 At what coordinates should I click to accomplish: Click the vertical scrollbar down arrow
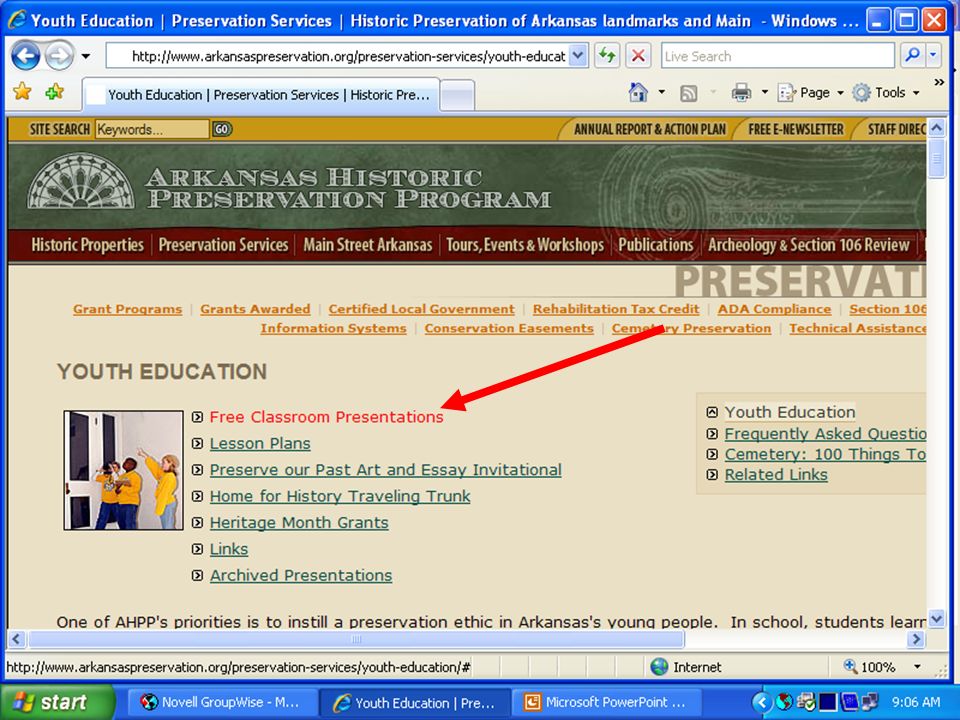click(x=937, y=619)
